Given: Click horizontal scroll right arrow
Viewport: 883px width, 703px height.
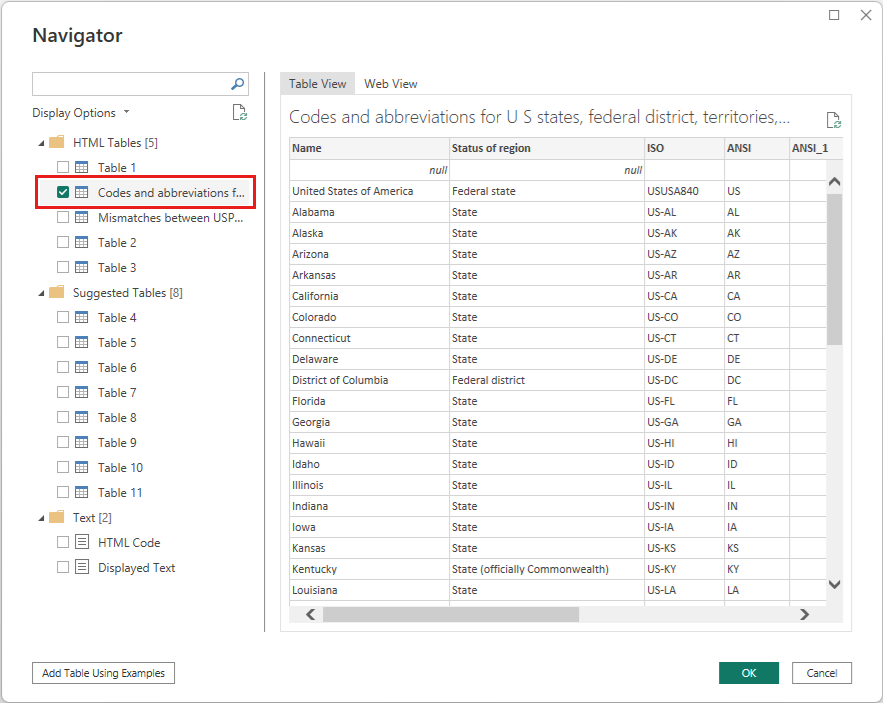Looking at the screenshot, I should point(804,614).
